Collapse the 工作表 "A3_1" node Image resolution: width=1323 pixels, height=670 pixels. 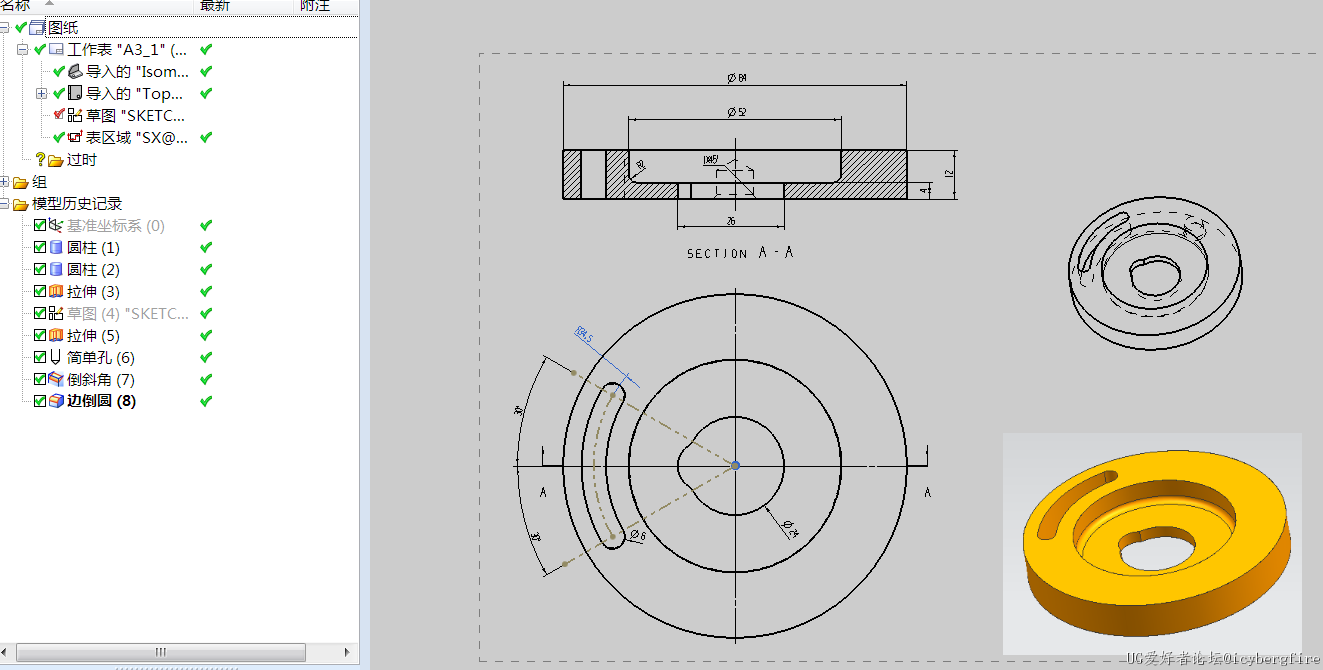pos(23,49)
